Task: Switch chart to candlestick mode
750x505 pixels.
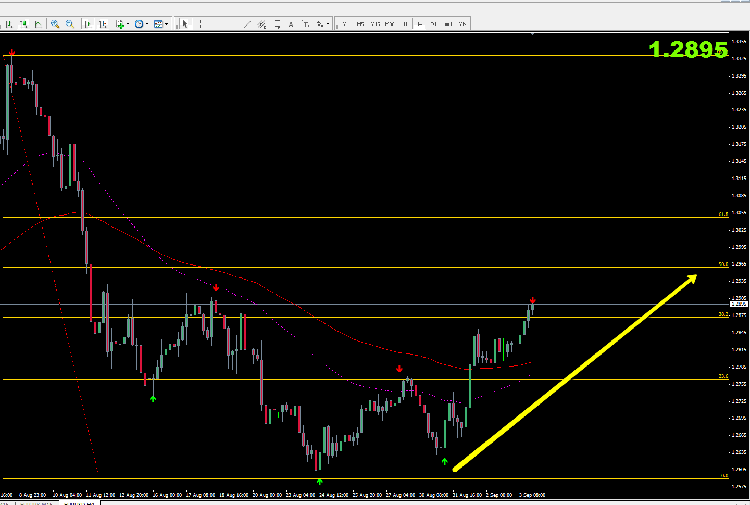Action: [23, 23]
